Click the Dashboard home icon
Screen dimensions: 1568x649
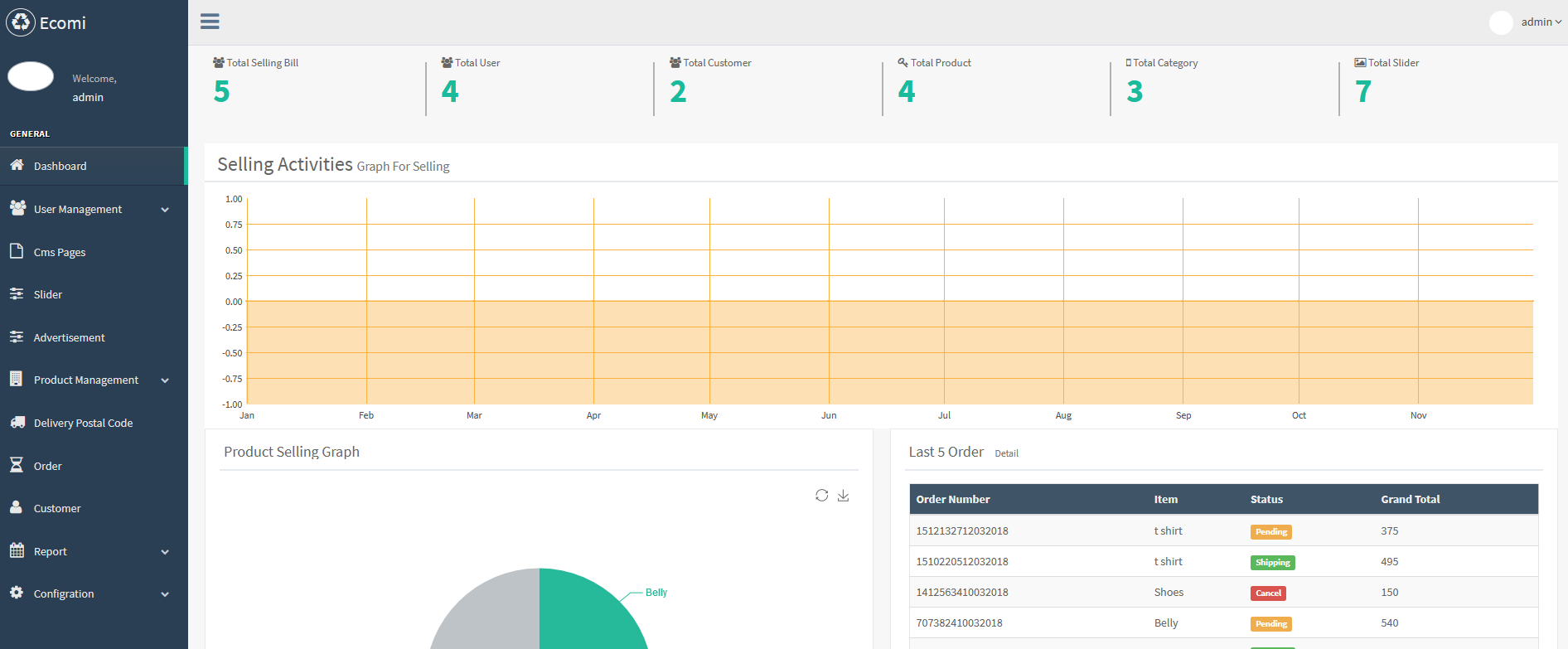(x=17, y=165)
